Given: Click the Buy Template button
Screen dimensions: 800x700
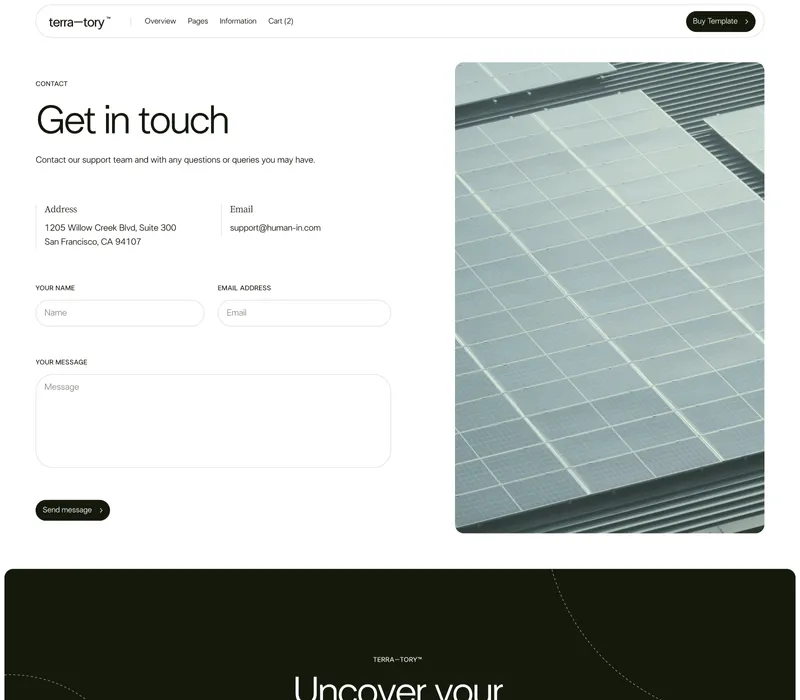Looking at the screenshot, I should point(720,21).
